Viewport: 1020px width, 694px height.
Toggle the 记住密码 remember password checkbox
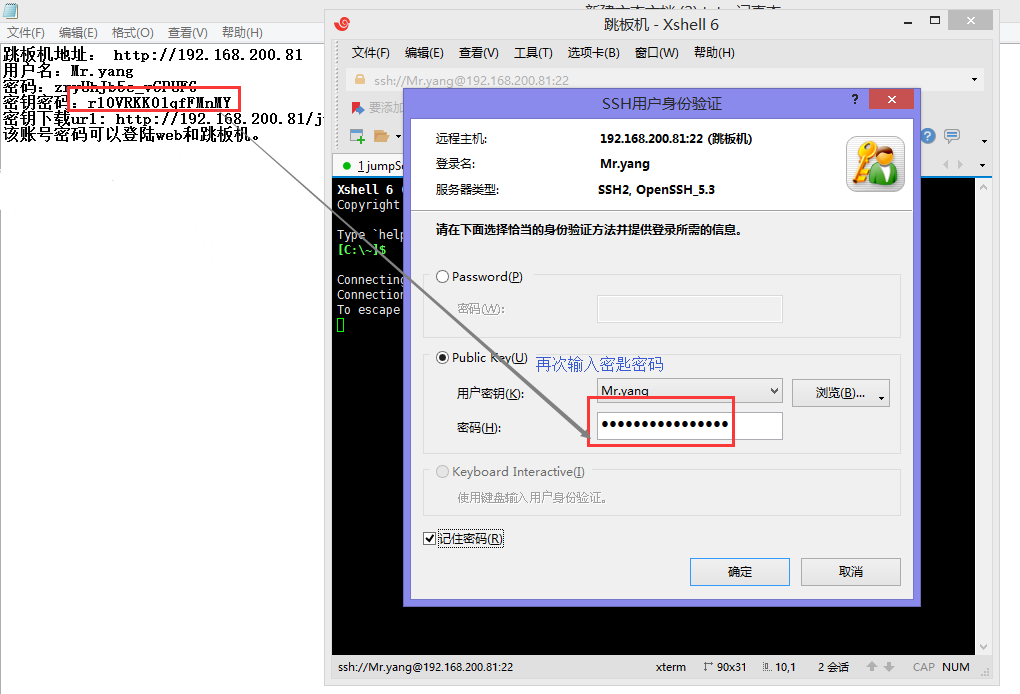pyautogui.click(x=429, y=539)
